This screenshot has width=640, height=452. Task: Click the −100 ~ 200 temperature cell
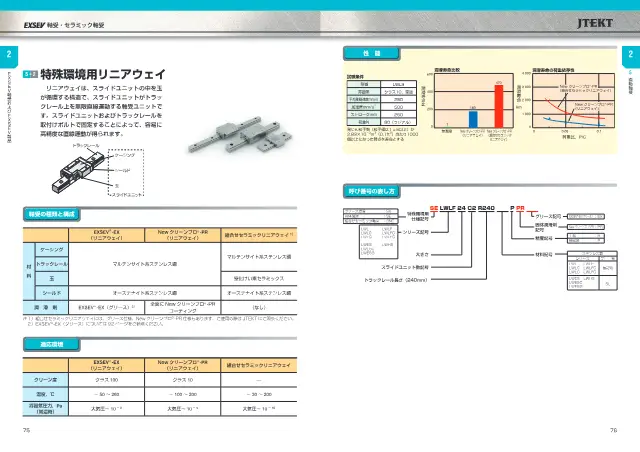[182, 394]
